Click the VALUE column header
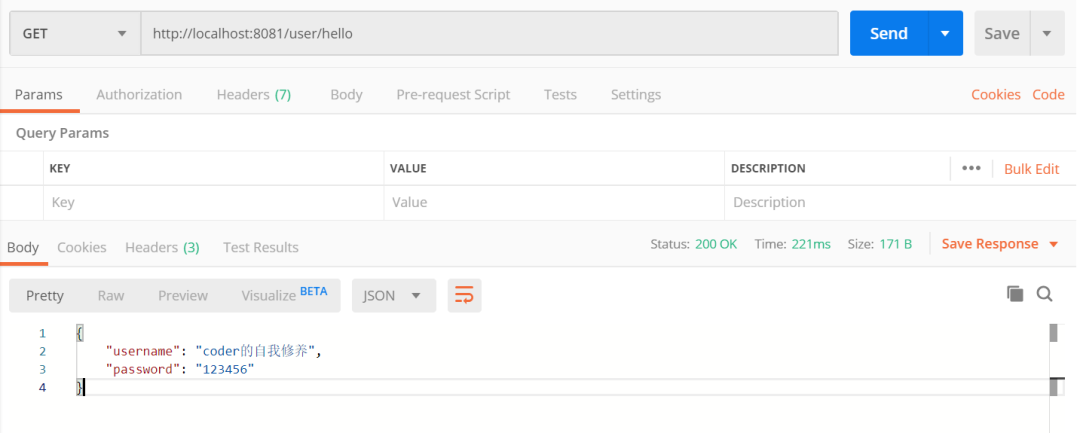The image size is (1080, 433). [408, 168]
